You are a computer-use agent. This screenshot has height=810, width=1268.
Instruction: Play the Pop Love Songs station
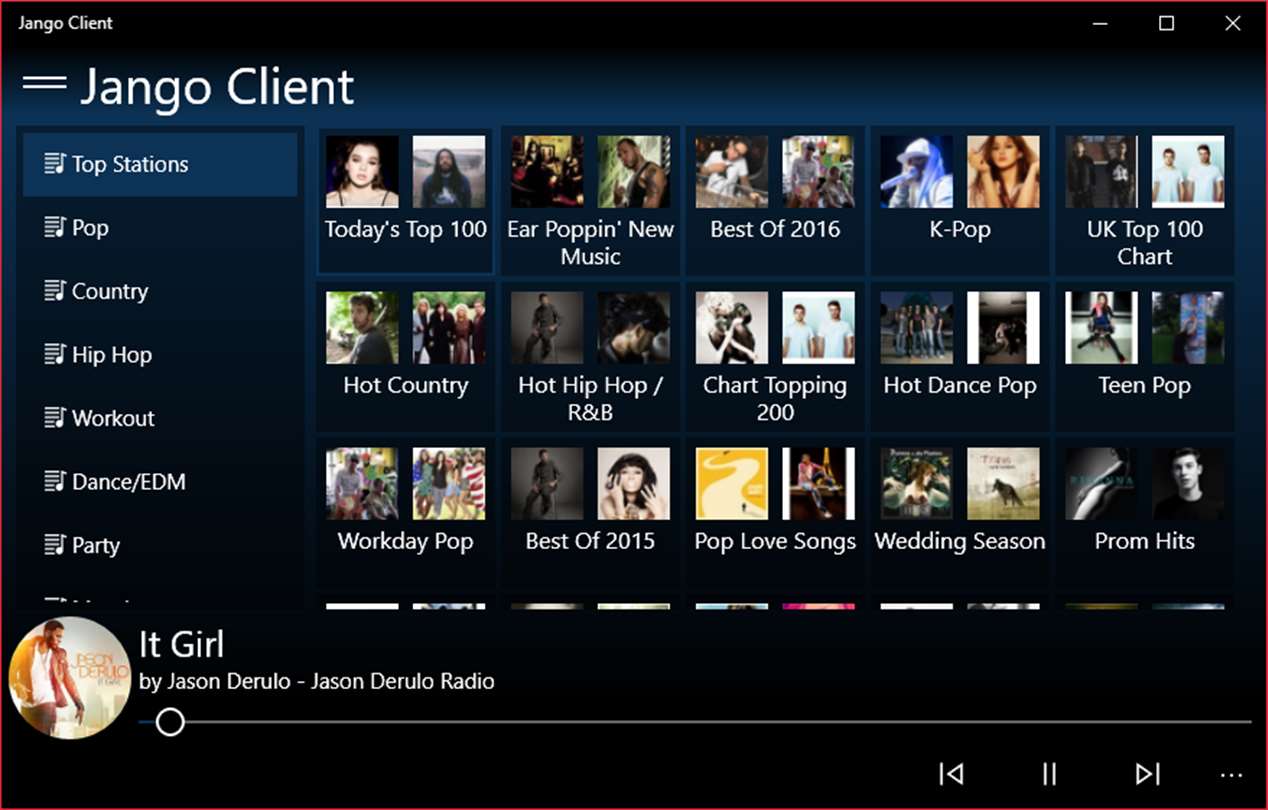[x=775, y=513]
